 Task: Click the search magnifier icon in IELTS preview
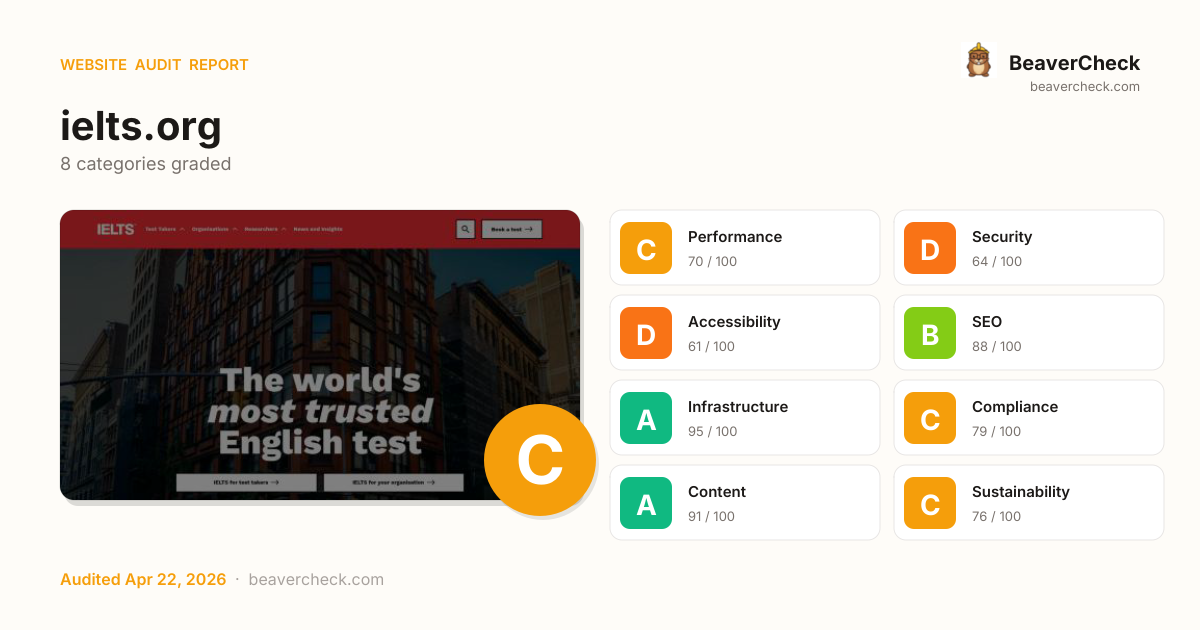465,229
